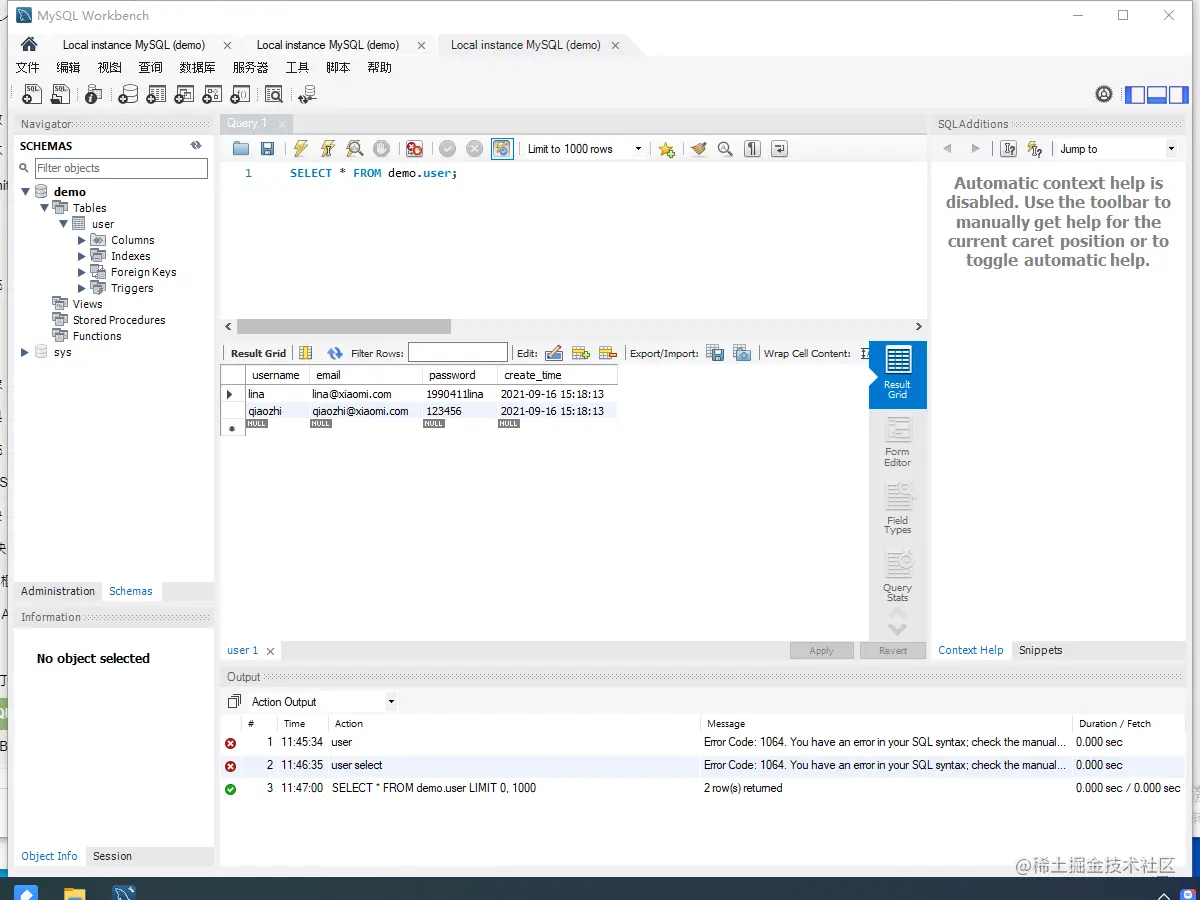1200x900 pixels.
Task: Expand the Columns node
Action: 82,240
